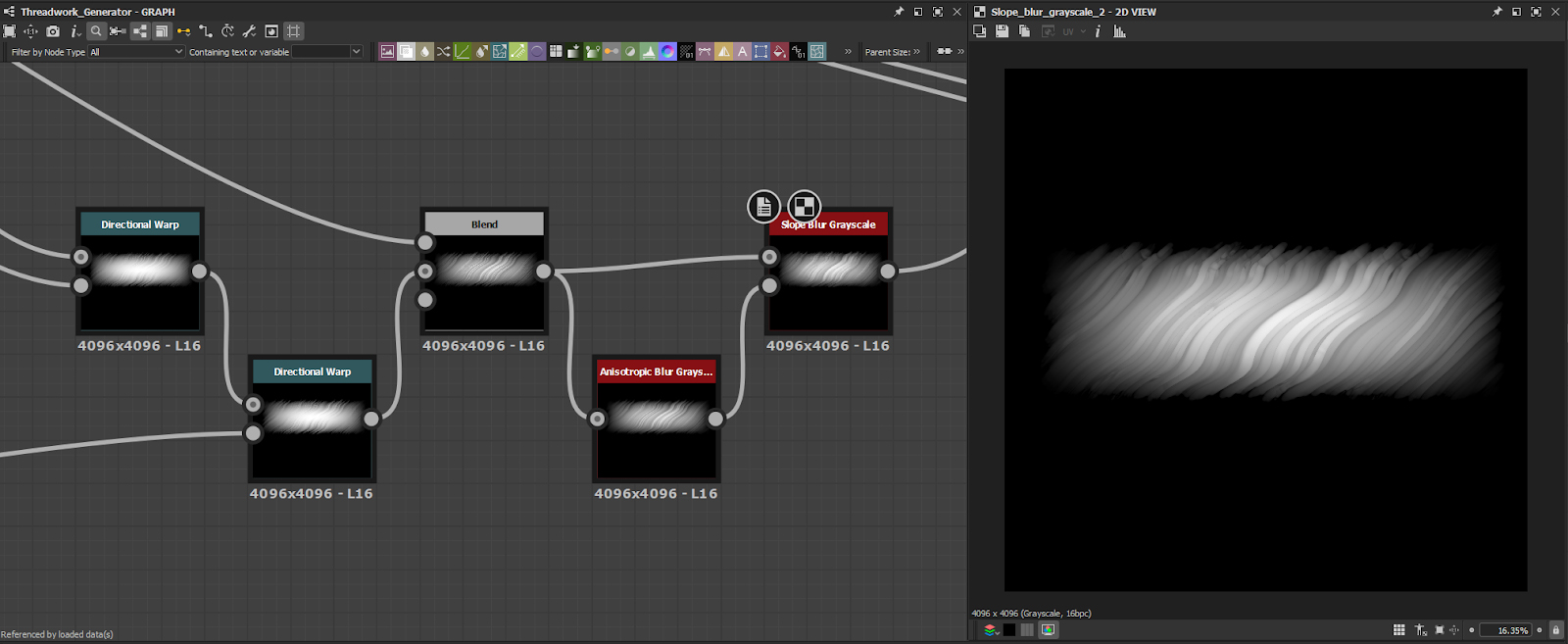Add a Directional Warp node from toolbar
Viewport: 1568px width, 644px height.
500,51
